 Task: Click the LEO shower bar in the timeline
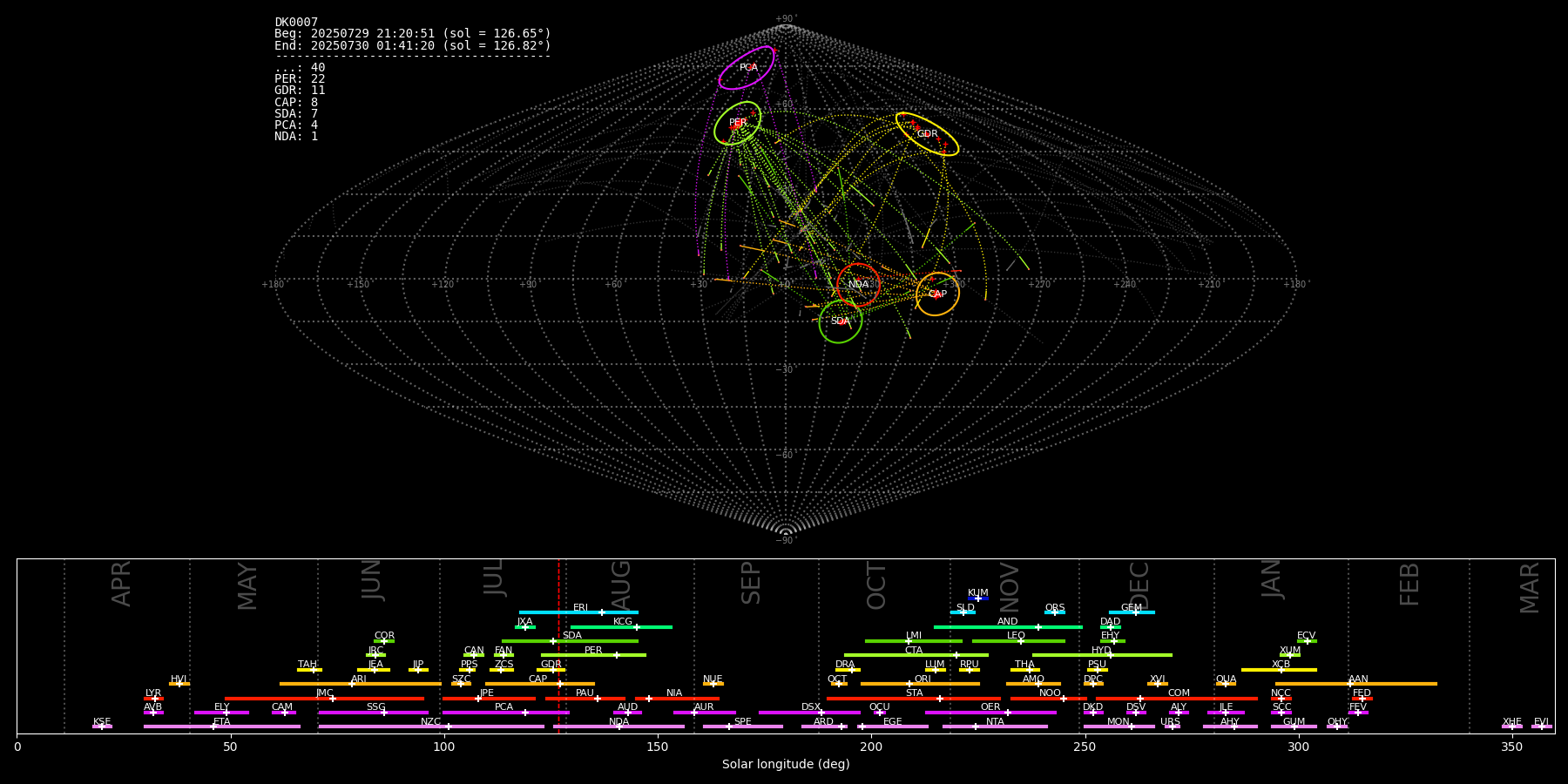pos(1018,641)
